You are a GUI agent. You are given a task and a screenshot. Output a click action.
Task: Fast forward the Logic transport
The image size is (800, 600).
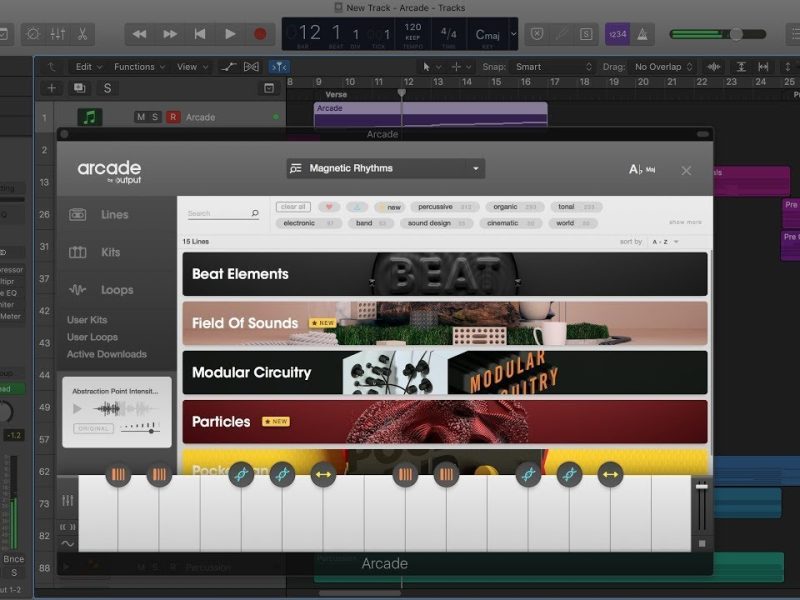[x=170, y=34]
